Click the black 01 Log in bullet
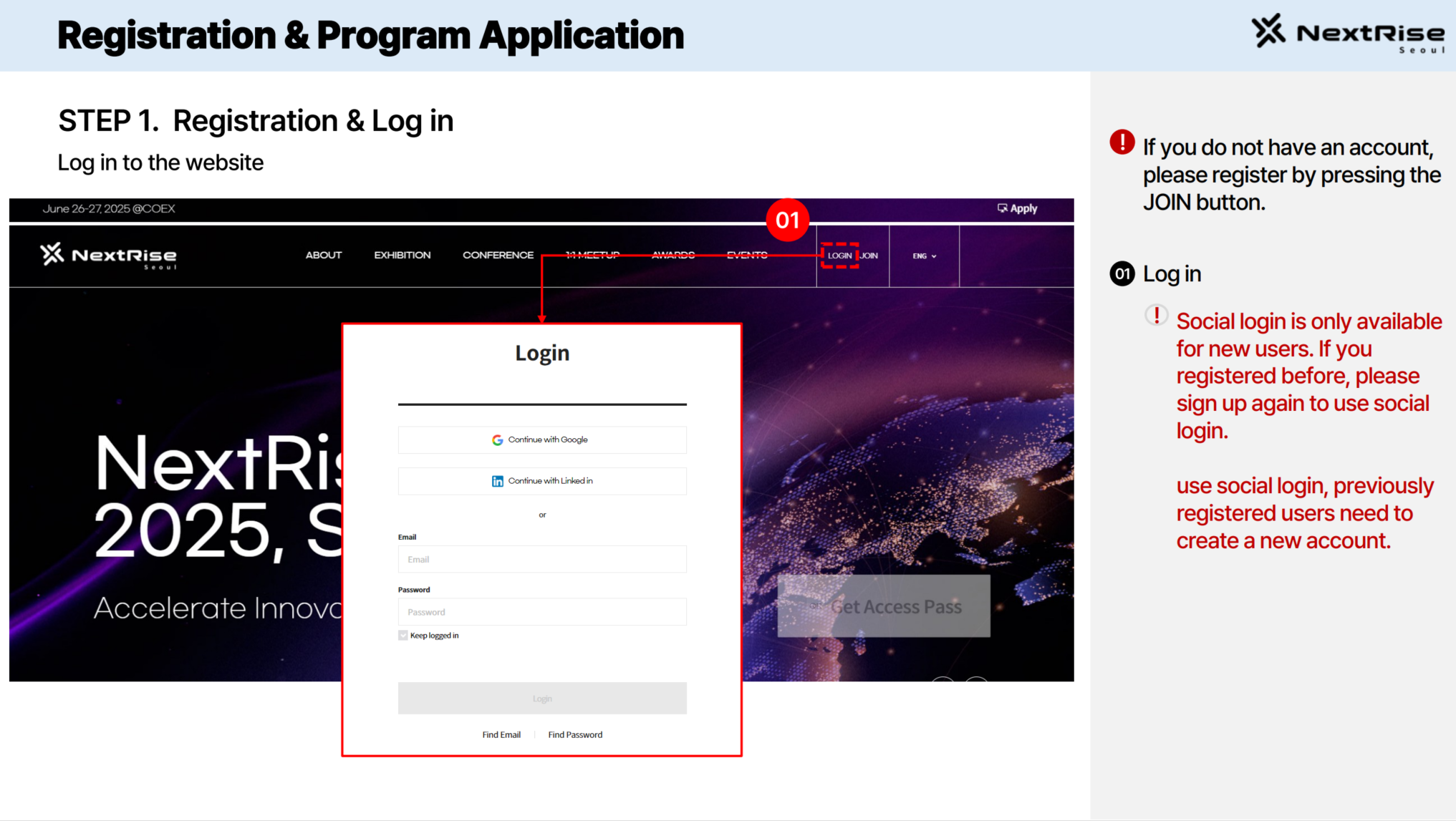1456x821 pixels. pos(1122,273)
